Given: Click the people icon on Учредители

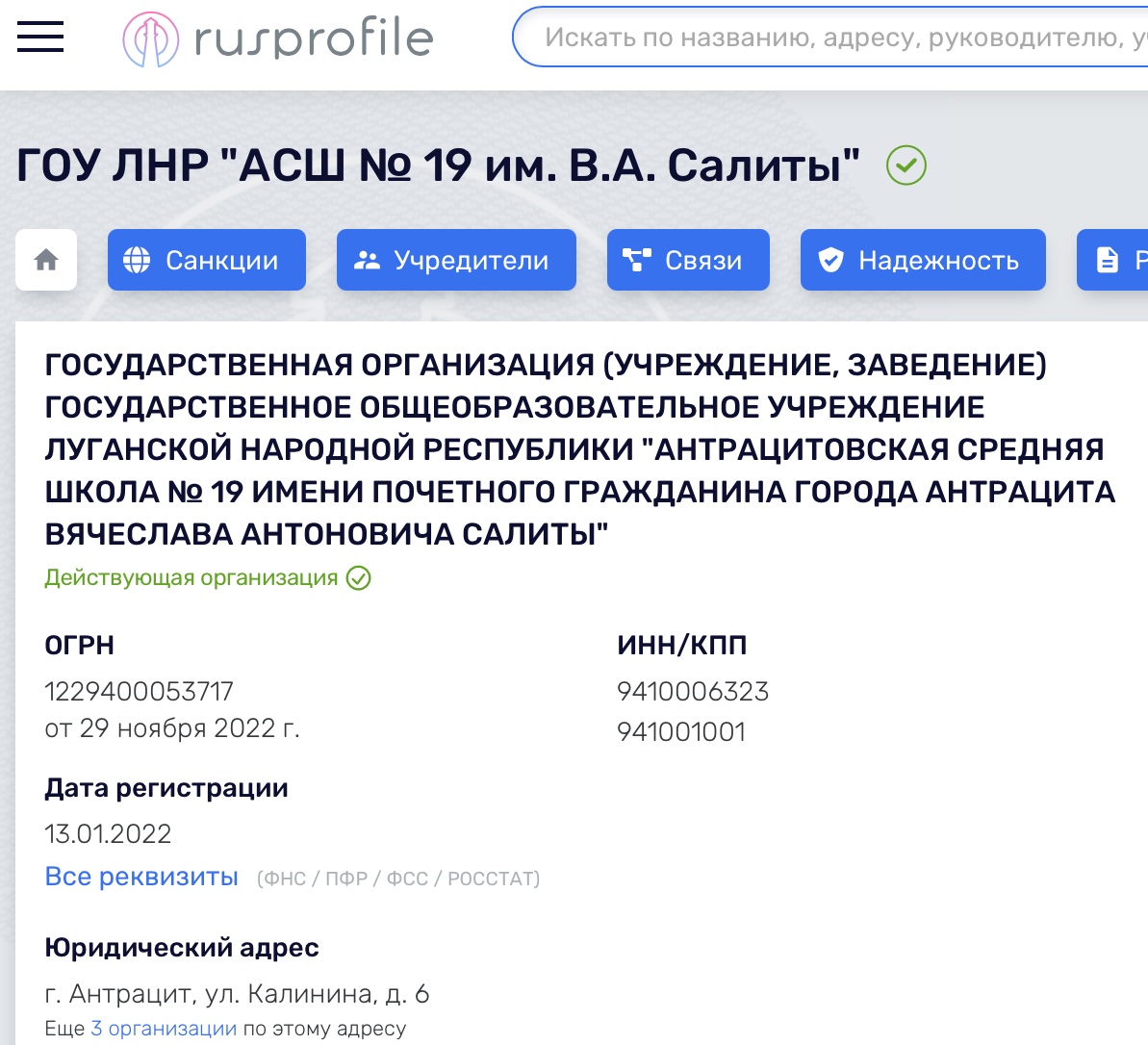Looking at the screenshot, I should 367,260.
